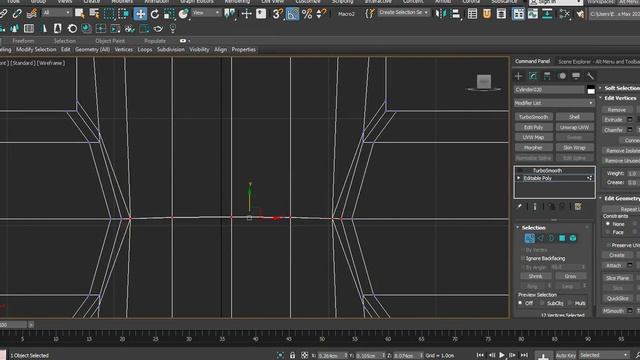This screenshot has height=360, width=640.
Task: Toggle Preserve UVs checkbox
Action: click(608, 245)
